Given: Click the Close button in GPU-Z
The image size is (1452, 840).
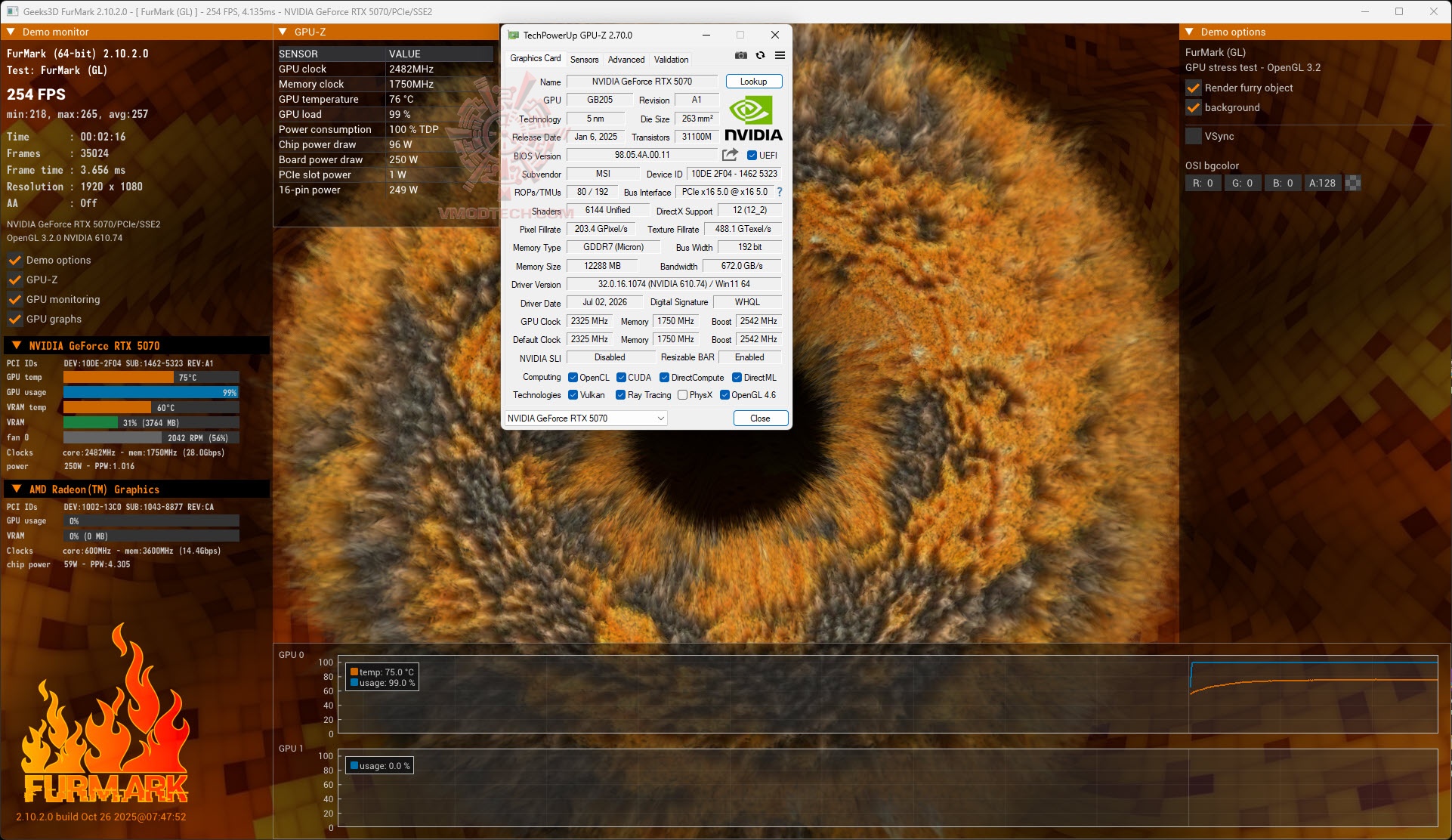Looking at the screenshot, I should tap(760, 418).
